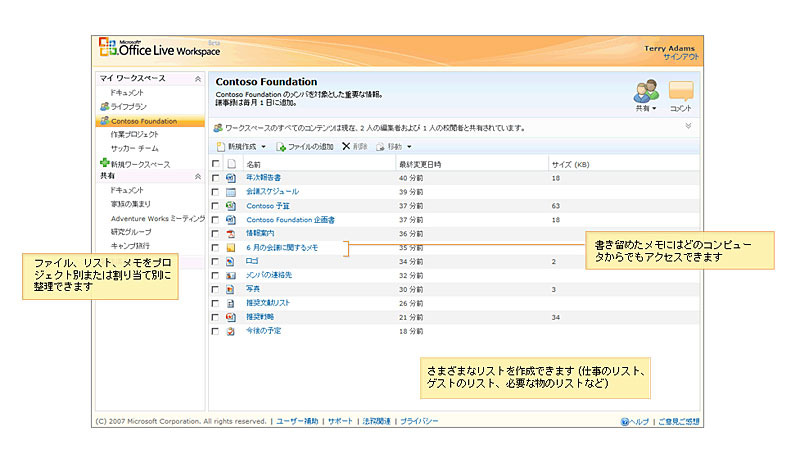
Task: Tick the checkbox for 情報案内
Action: (215, 234)
